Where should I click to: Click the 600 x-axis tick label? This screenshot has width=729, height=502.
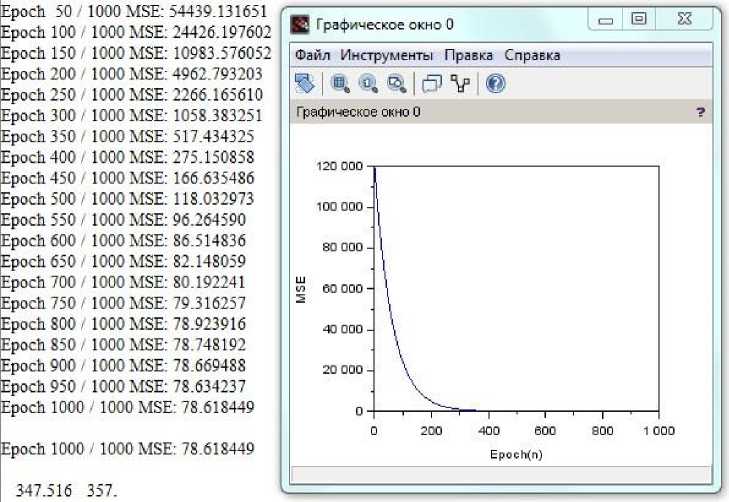point(545,431)
